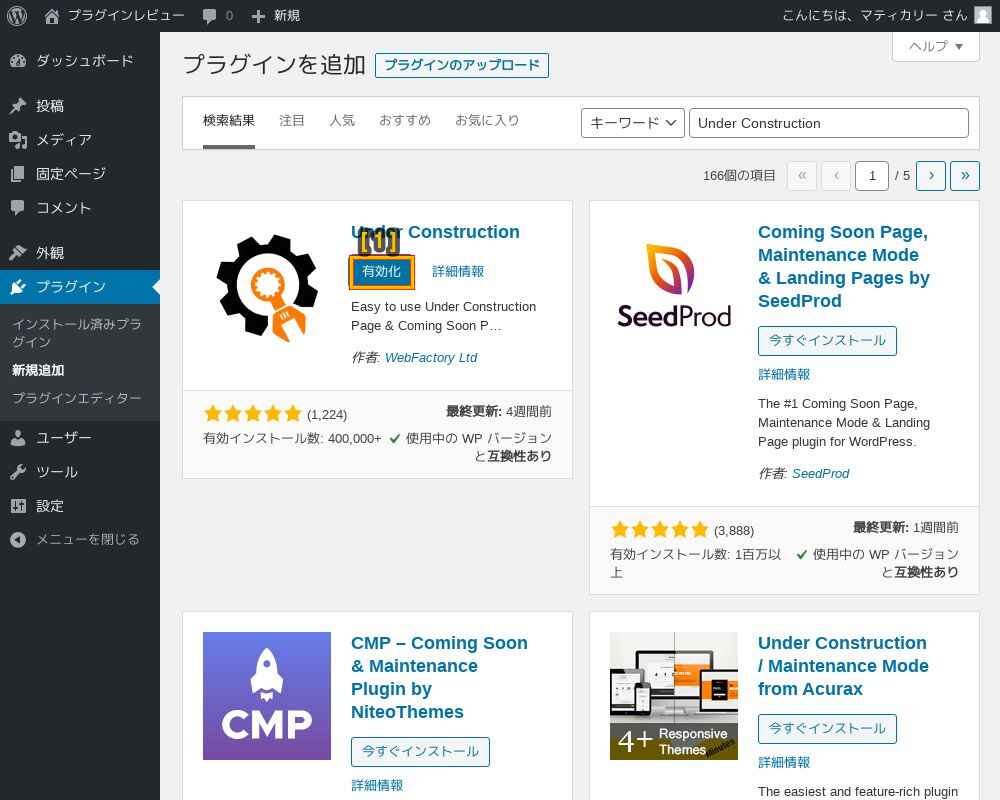Click the user avatar in admin bar
This screenshot has height=800, width=1000.
(x=983, y=15)
